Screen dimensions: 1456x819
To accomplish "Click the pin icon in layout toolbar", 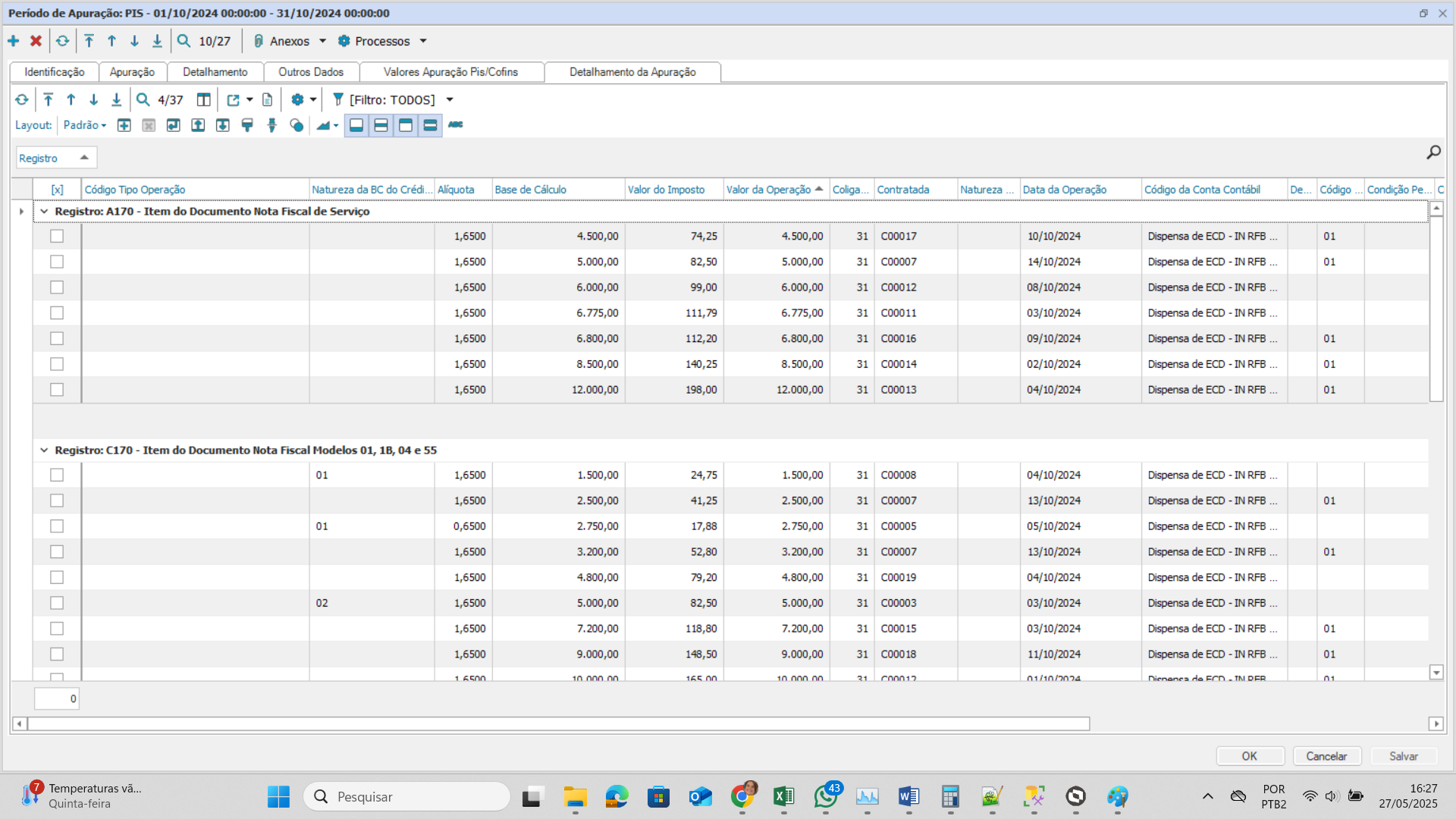I will (271, 125).
